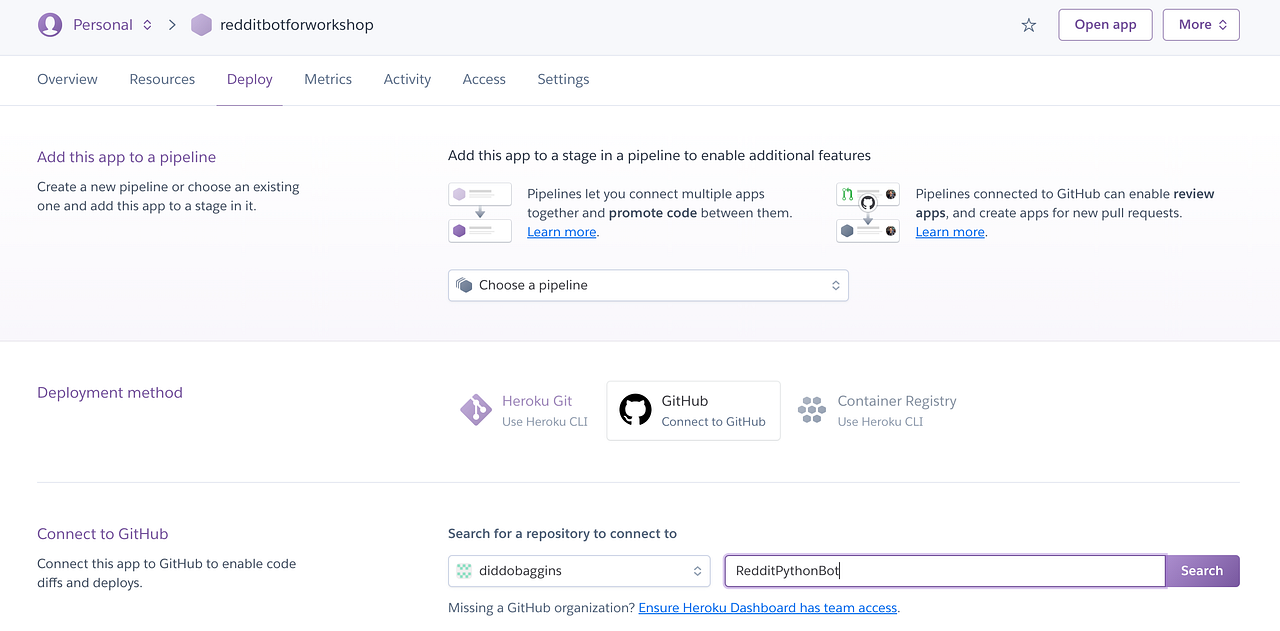The width and height of the screenshot is (1280, 631).
Task: Open Learn more link about promote code
Action: (562, 232)
